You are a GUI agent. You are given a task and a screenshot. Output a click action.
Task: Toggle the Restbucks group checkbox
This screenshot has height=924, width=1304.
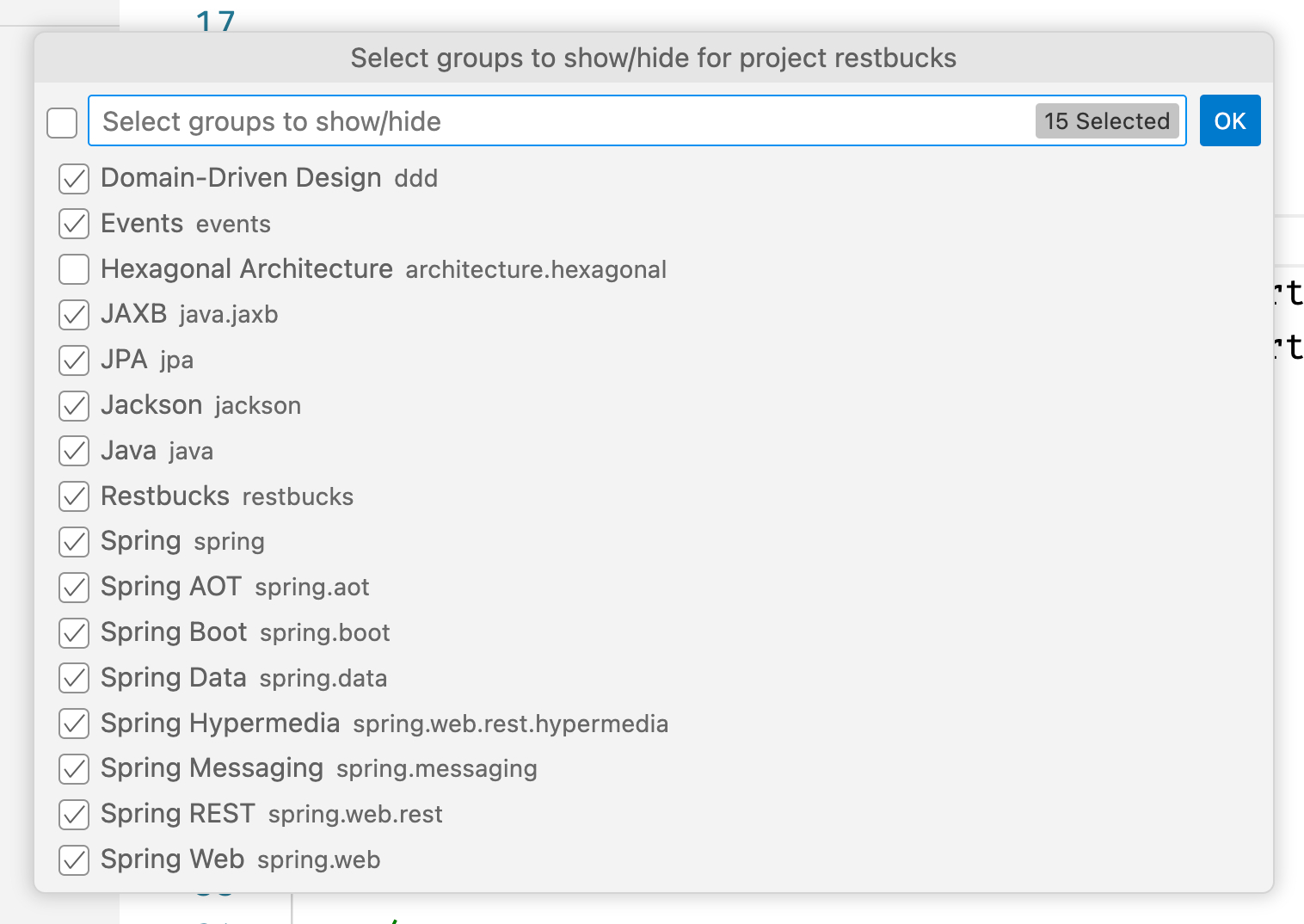(x=74, y=496)
